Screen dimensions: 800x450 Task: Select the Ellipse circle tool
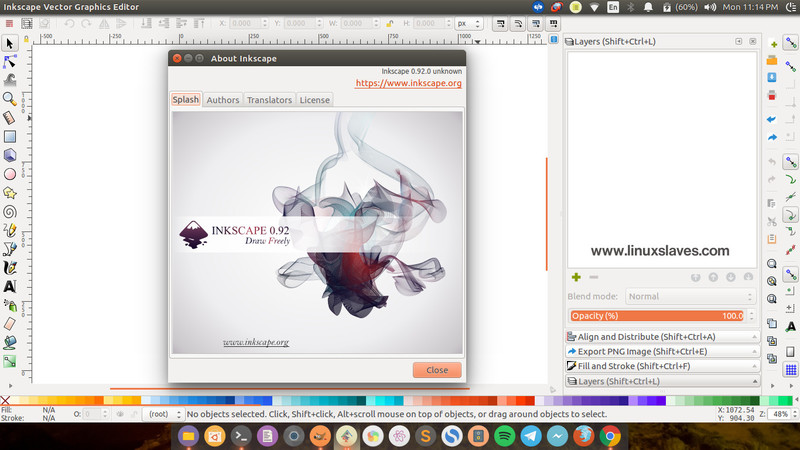[10, 174]
